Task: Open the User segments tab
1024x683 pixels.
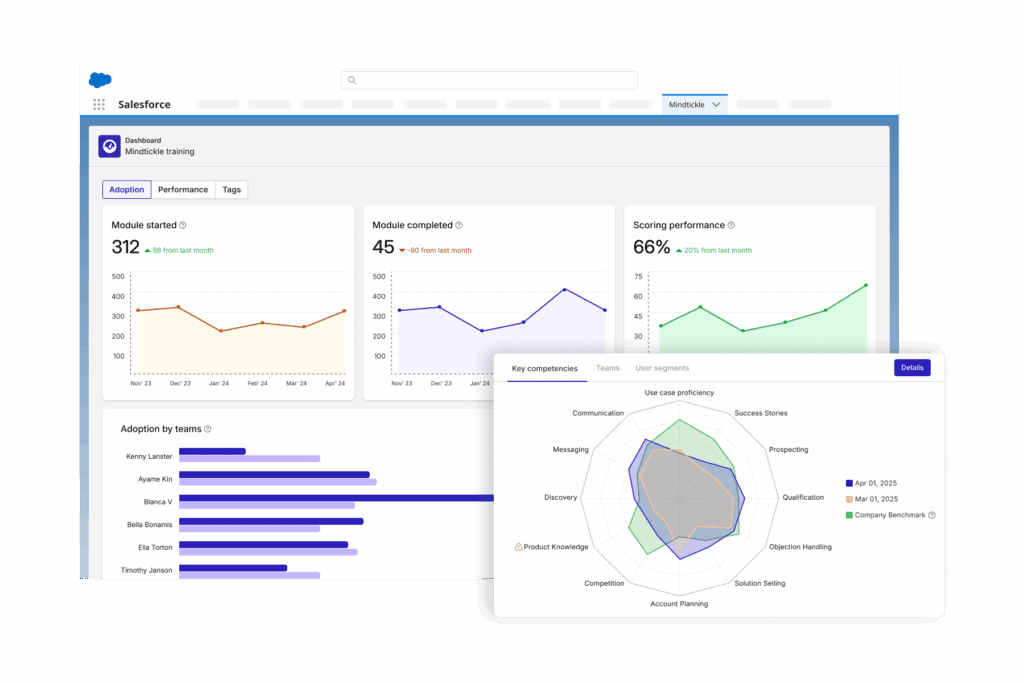Action: point(662,368)
